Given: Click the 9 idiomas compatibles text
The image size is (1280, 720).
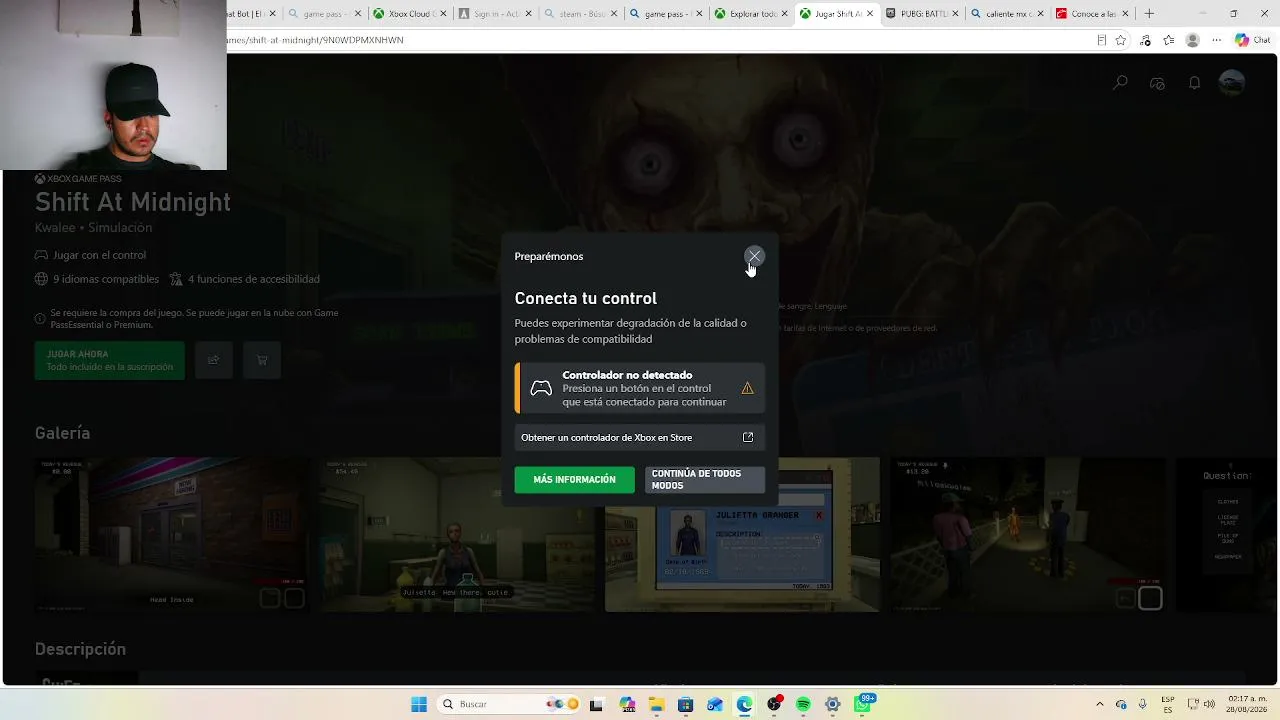Looking at the screenshot, I should (106, 279).
